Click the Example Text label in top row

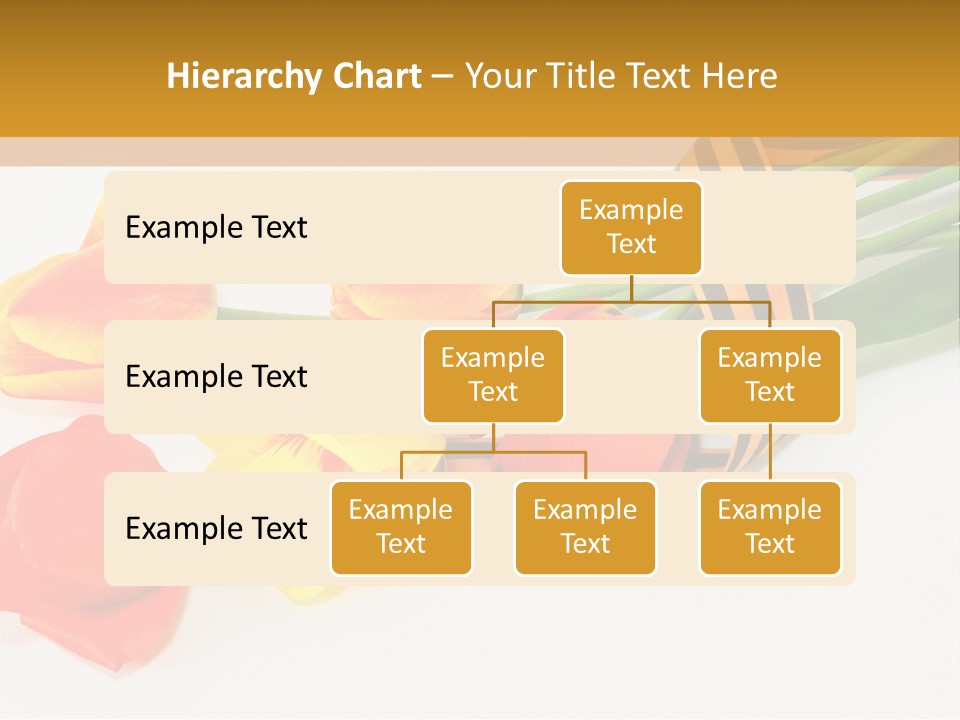(215, 228)
